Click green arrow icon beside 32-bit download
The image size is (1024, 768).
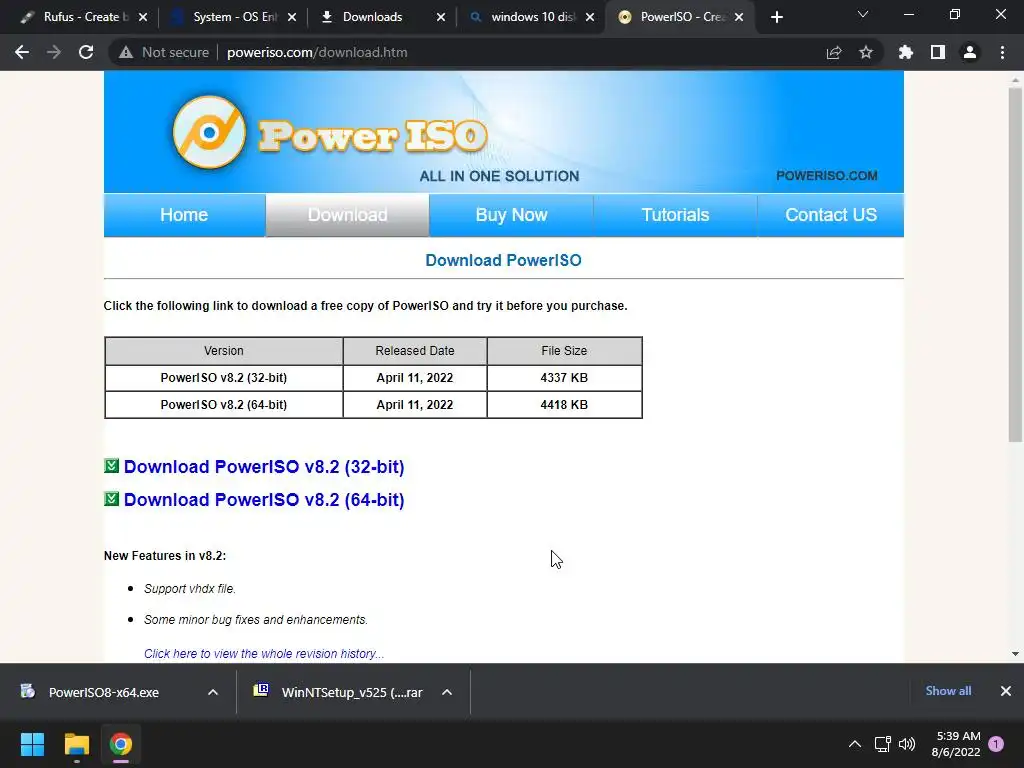pyautogui.click(x=112, y=466)
